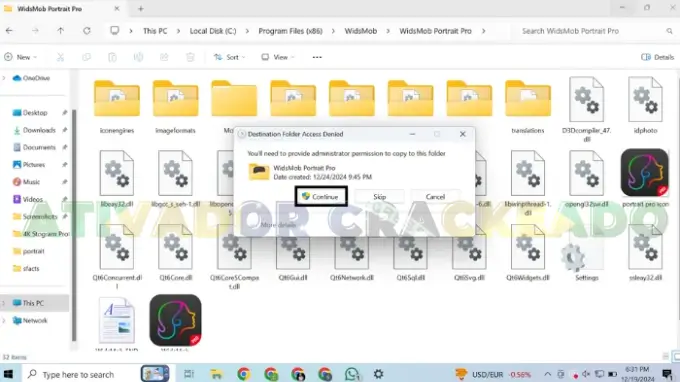This screenshot has width=680, height=382.
Task: Open Desktop in sidebar
Action: coord(35,113)
